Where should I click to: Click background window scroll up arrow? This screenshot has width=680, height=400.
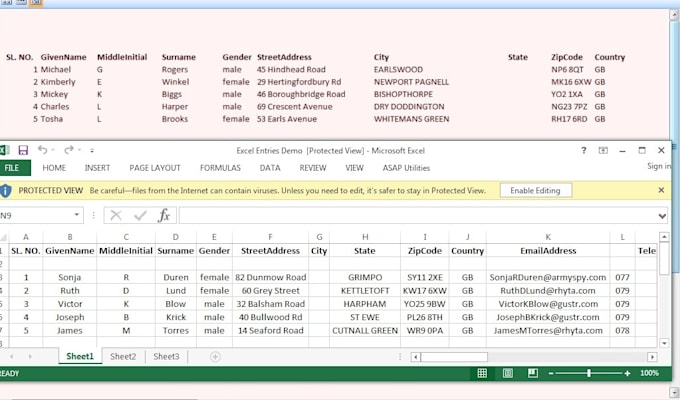[674, 14]
